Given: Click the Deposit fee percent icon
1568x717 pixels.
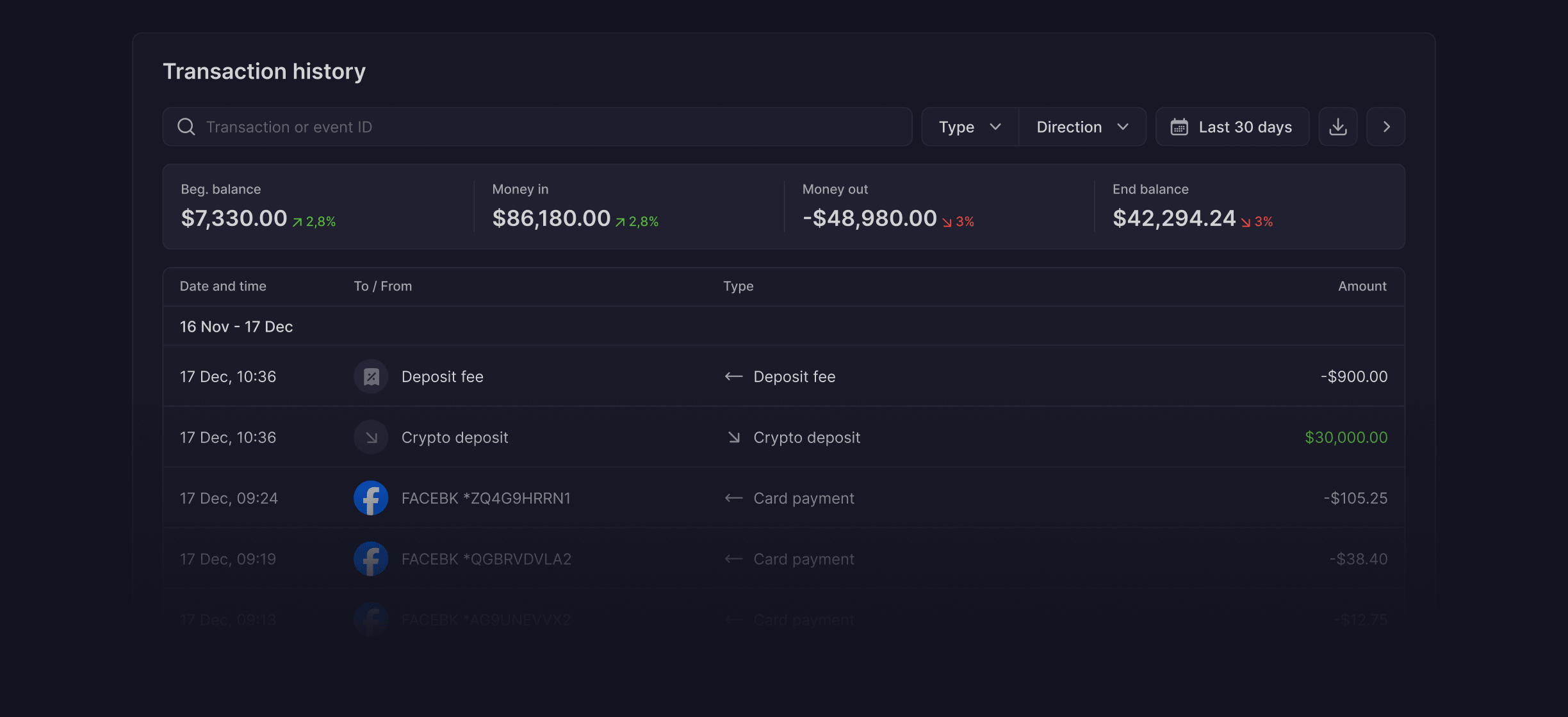Looking at the screenshot, I should click(x=372, y=376).
